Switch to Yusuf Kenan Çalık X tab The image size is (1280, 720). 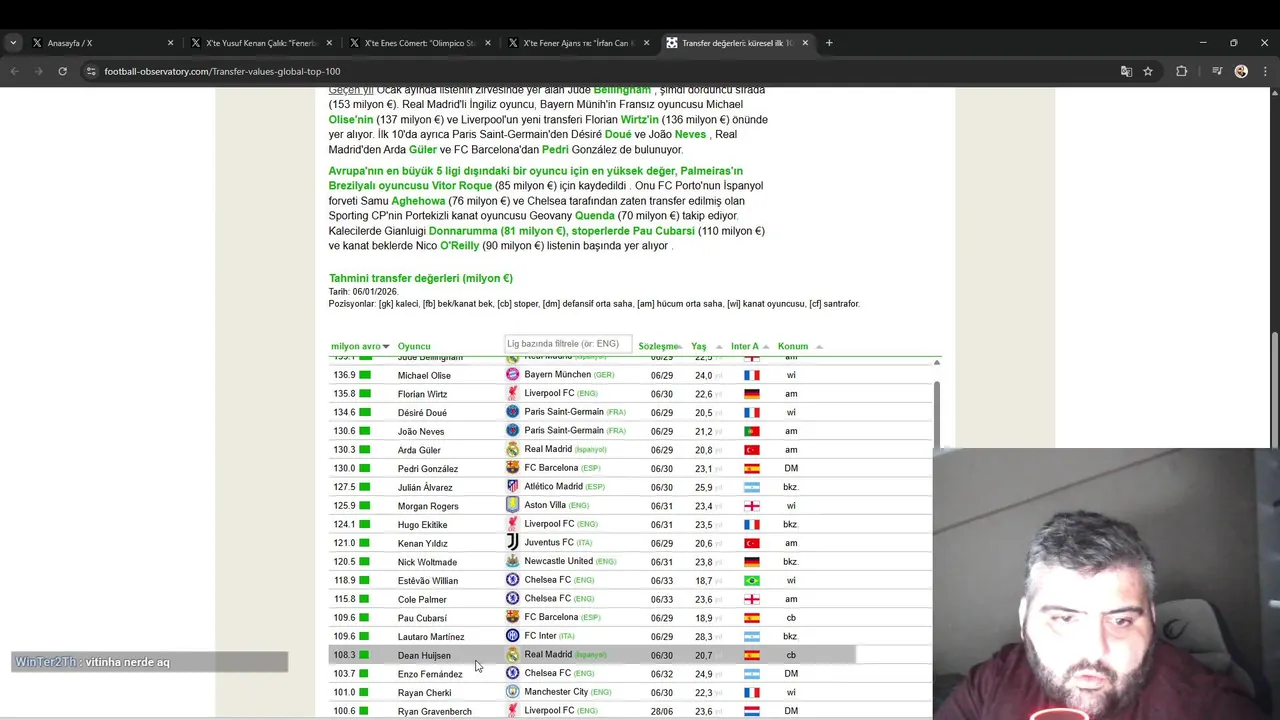[x=262, y=43]
